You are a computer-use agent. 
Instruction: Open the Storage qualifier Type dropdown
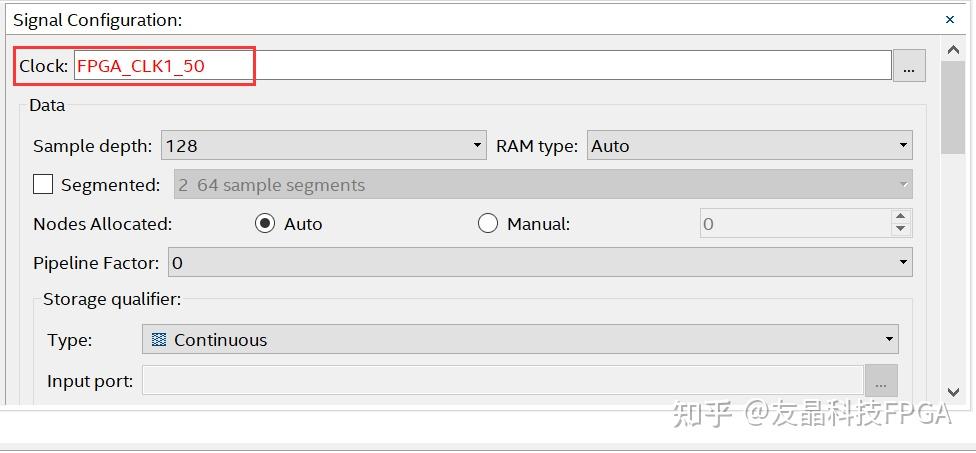[520, 340]
